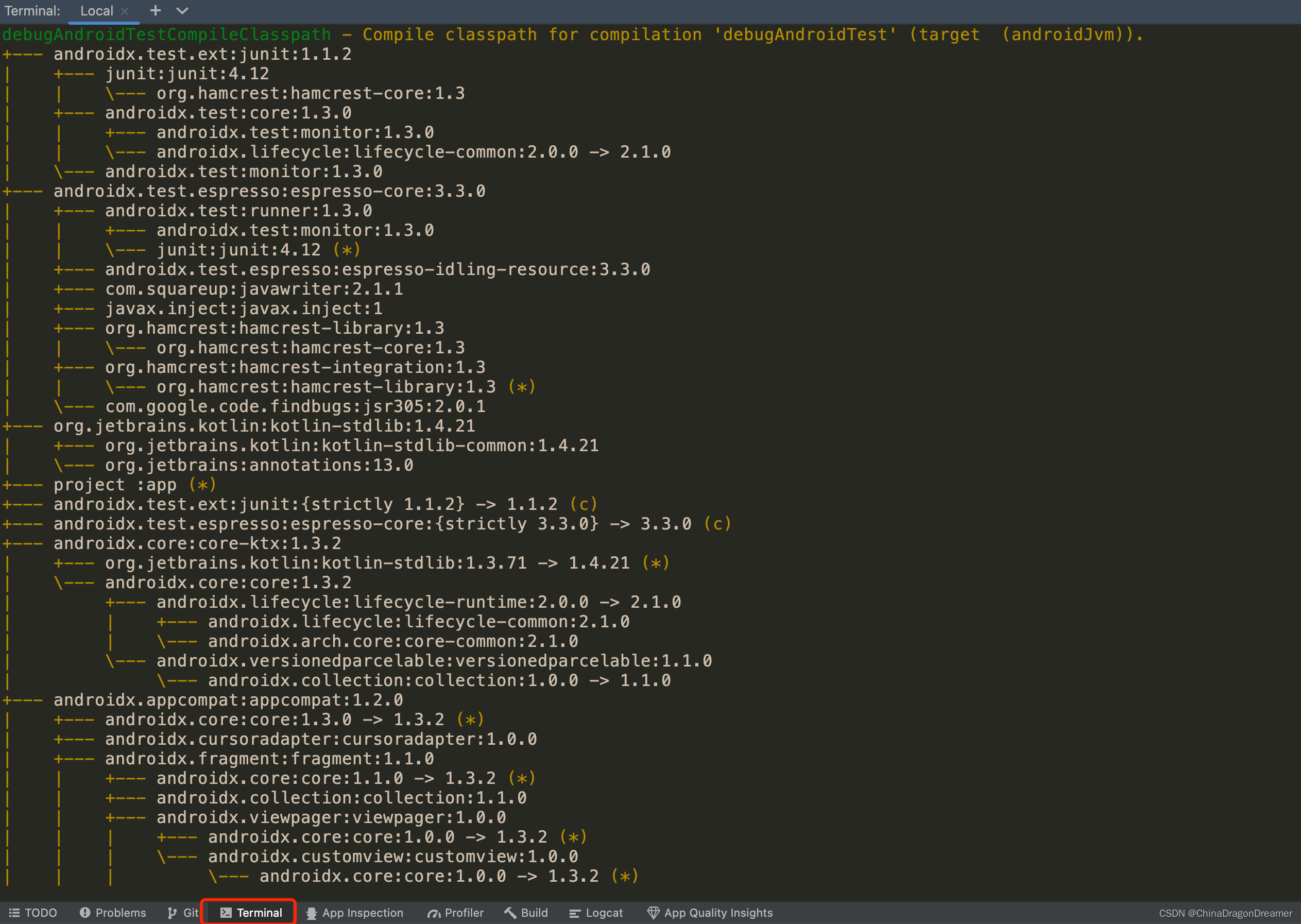1301x924 pixels.
Task: Click espresso-core:{strictly 3.3.0} constraint line
Action: click(x=392, y=523)
